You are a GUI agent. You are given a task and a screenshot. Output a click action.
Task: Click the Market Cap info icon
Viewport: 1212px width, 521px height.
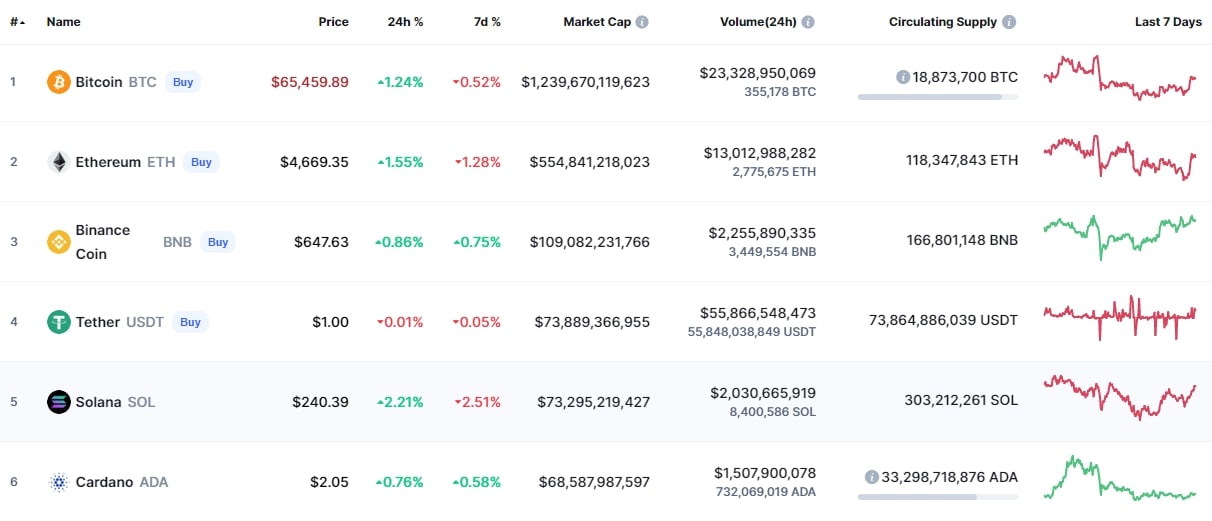pyautogui.click(x=642, y=22)
